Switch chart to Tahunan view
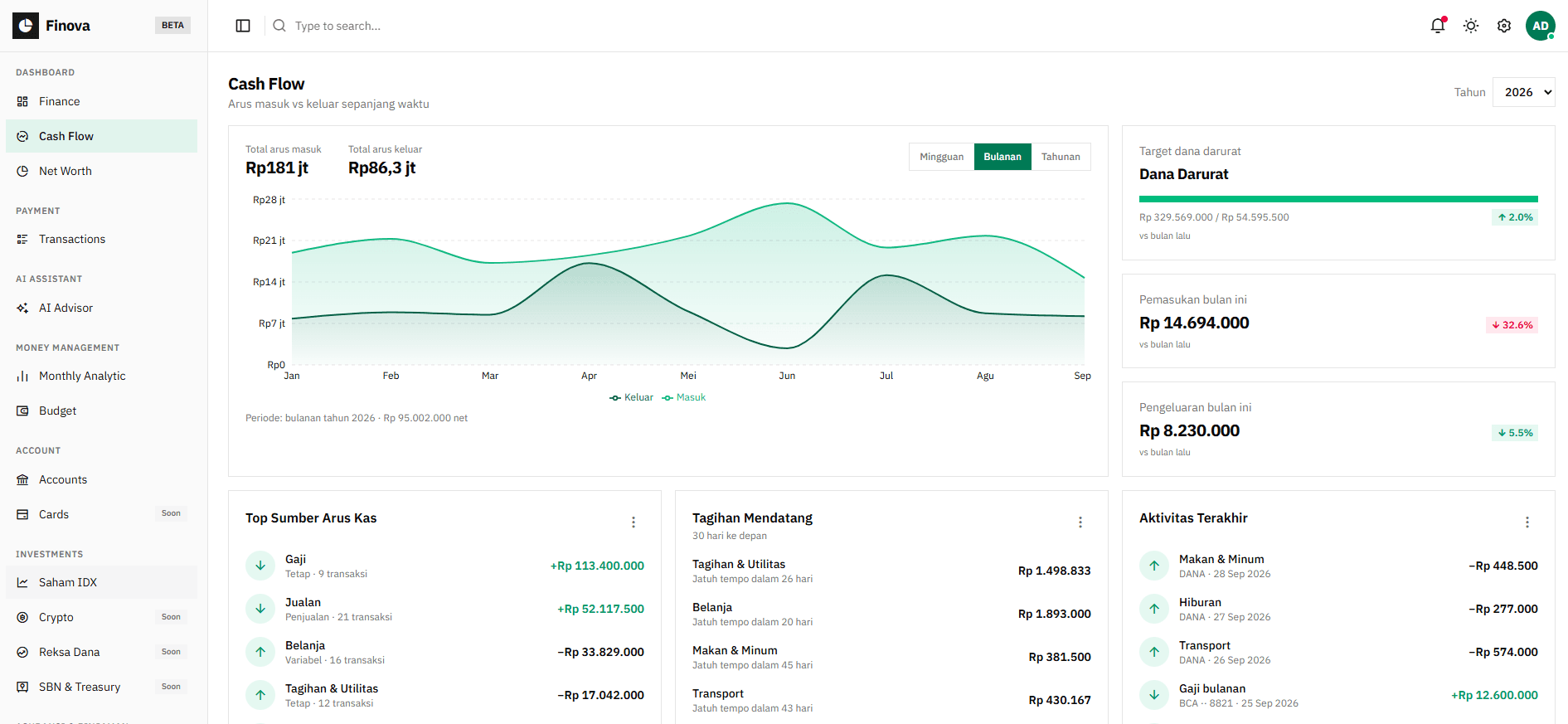 [1061, 157]
